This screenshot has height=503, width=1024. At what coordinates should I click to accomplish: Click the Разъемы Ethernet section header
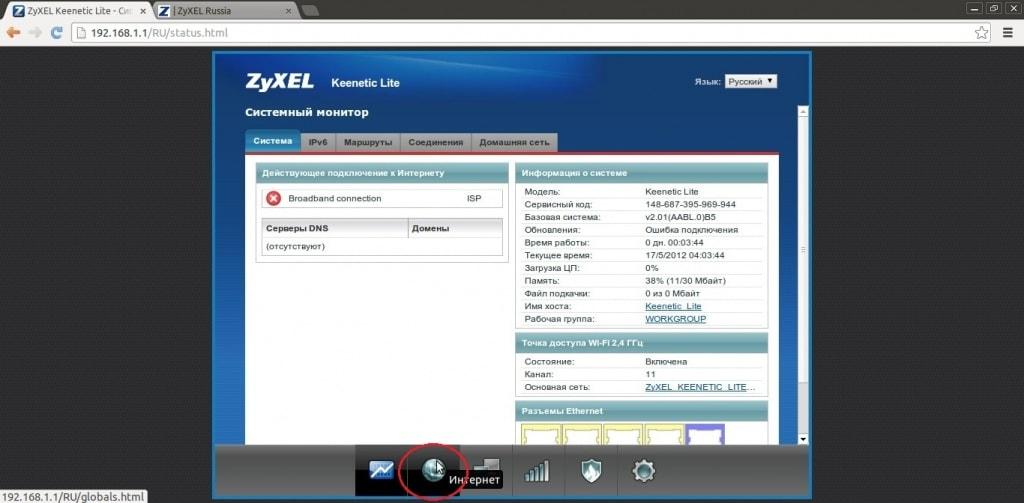641,412
